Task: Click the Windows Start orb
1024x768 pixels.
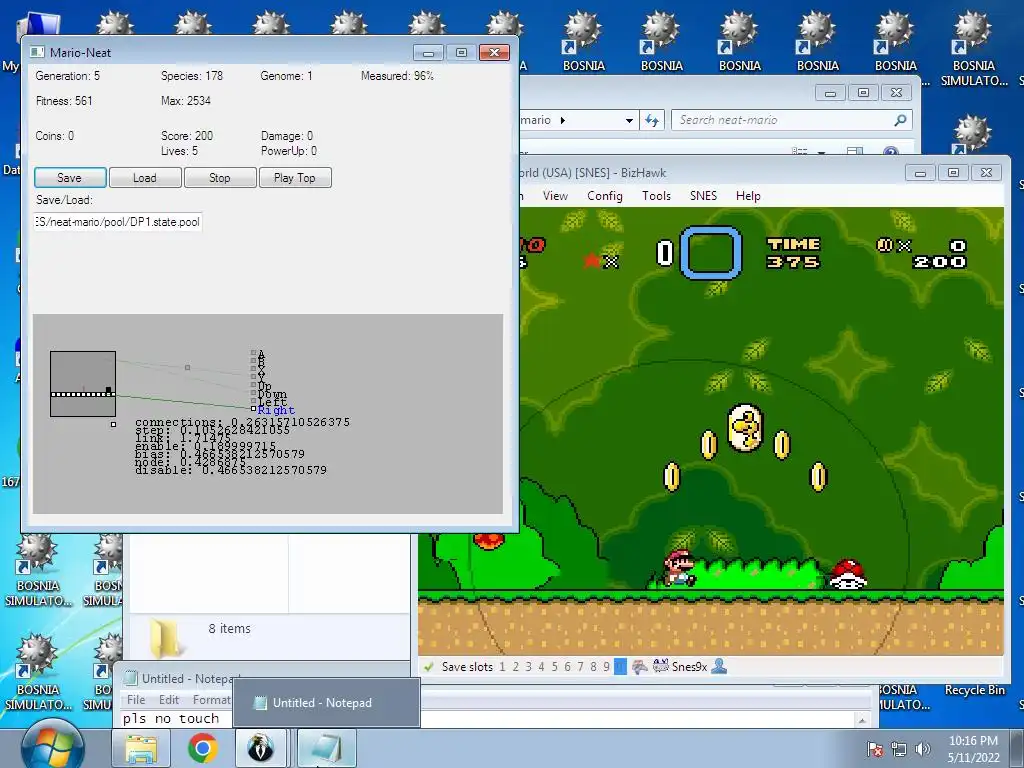Action: point(52,746)
